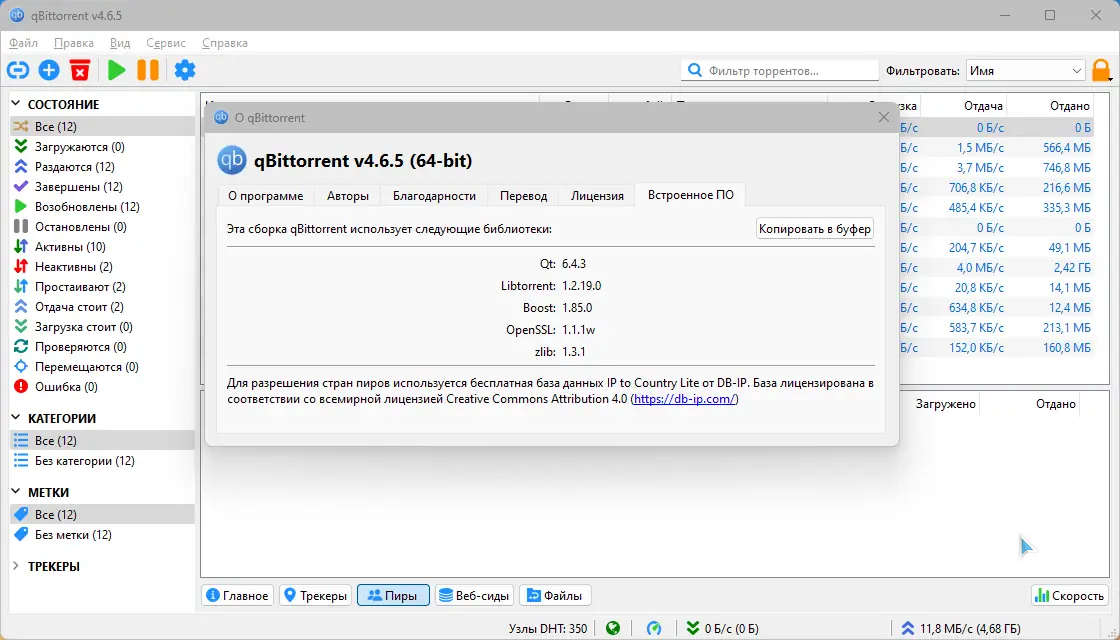Image resolution: width=1120 pixels, height=640 pixels.
Task: Open the Вид menu
Action: tap(120, 43)
